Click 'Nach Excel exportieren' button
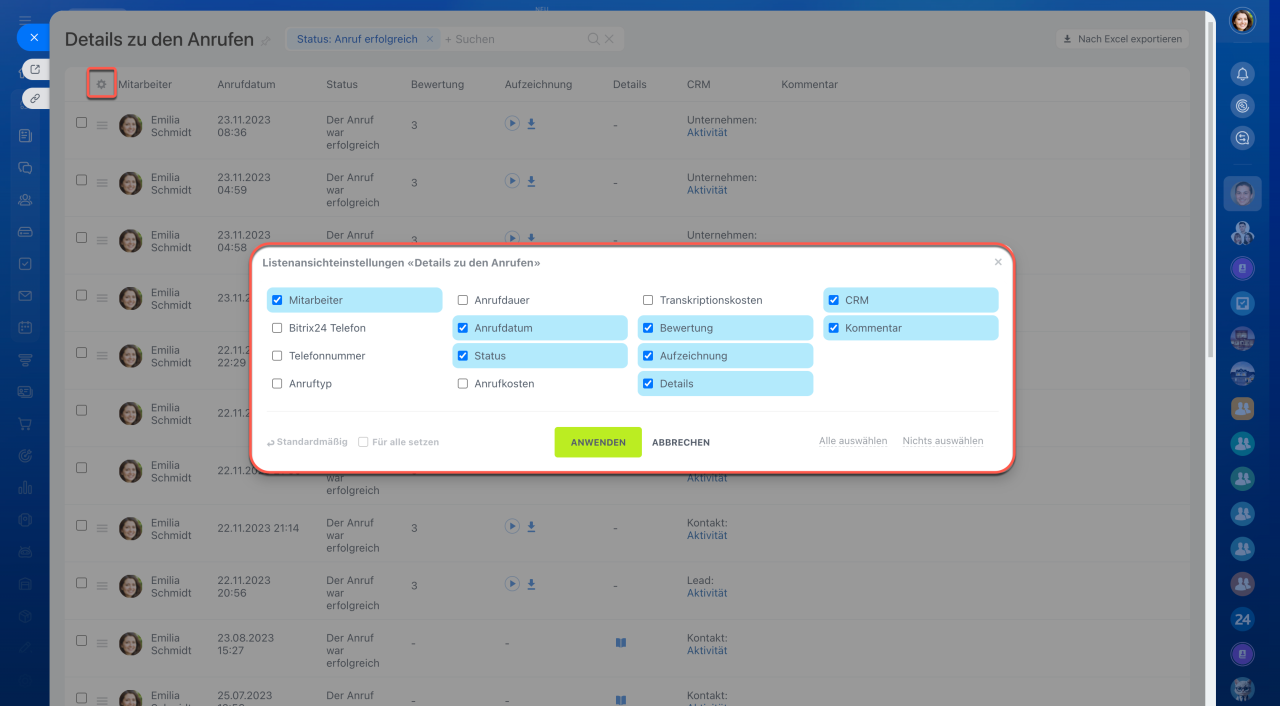Image resolution: width=1280 pixels, height=706 pixels. pyautogui.click(x=1123, y=39)
